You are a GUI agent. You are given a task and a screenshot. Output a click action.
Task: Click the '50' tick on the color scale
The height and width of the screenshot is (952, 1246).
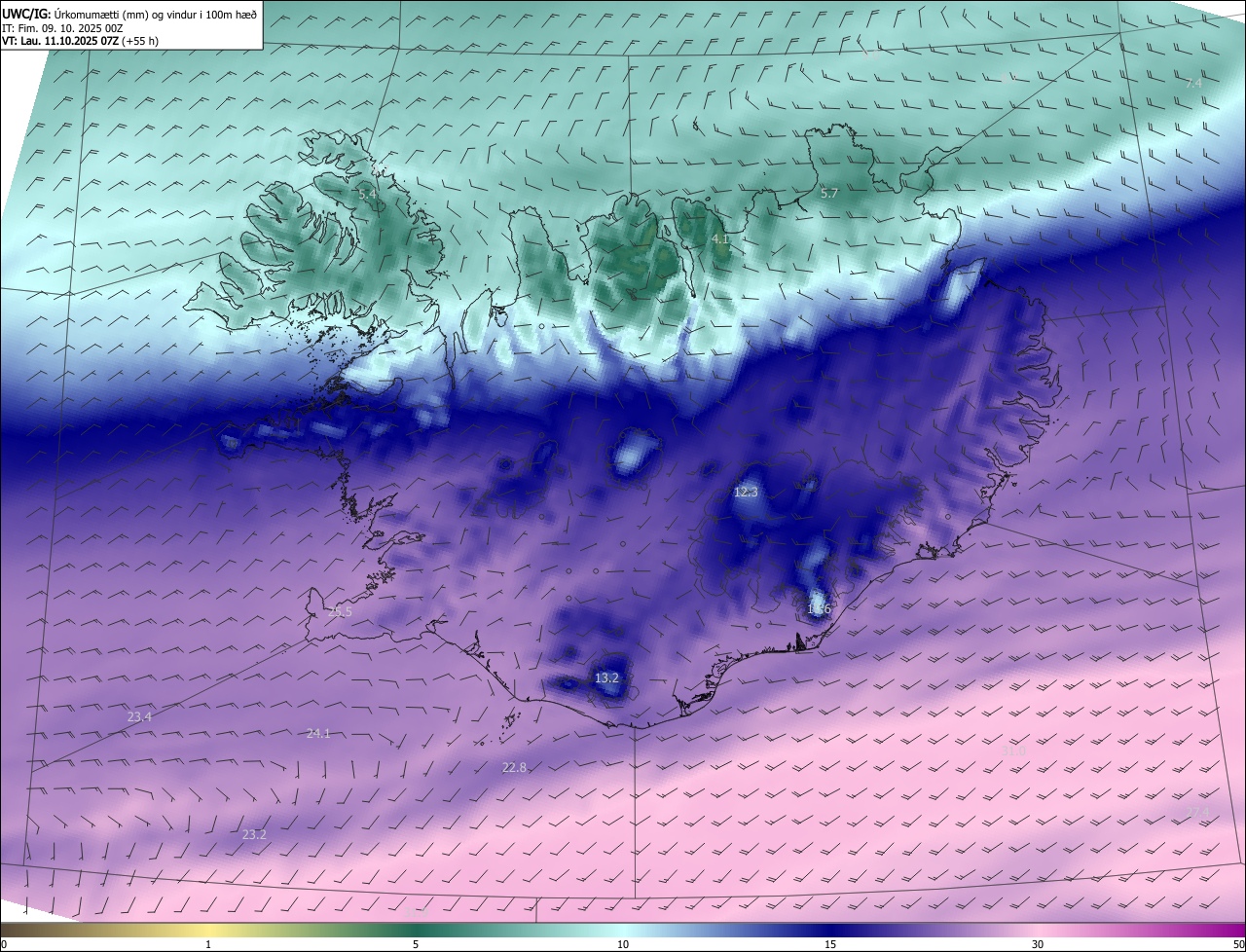click(1238, 944)
